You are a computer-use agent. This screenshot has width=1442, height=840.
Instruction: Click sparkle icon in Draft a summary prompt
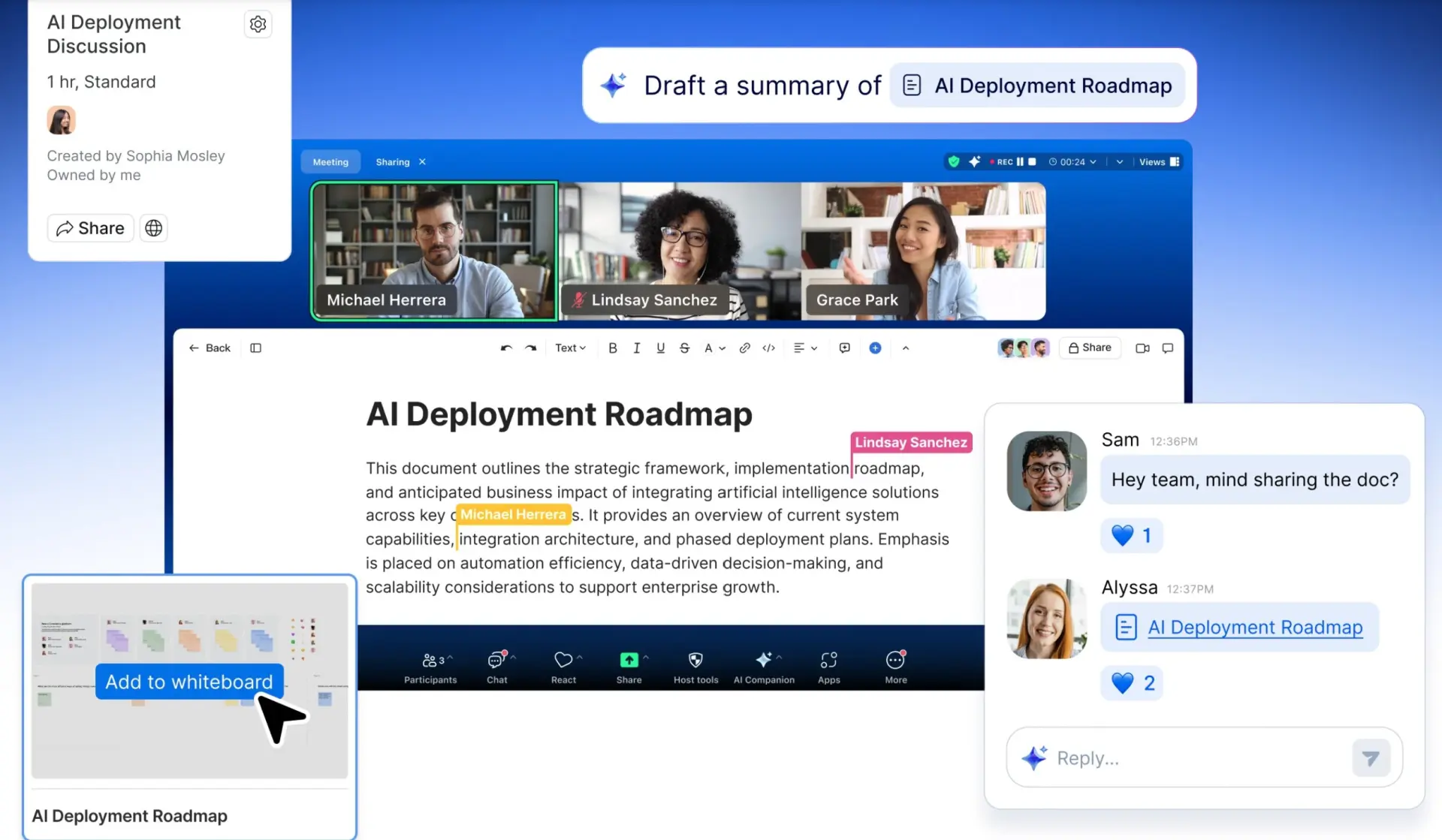point(614,85)
